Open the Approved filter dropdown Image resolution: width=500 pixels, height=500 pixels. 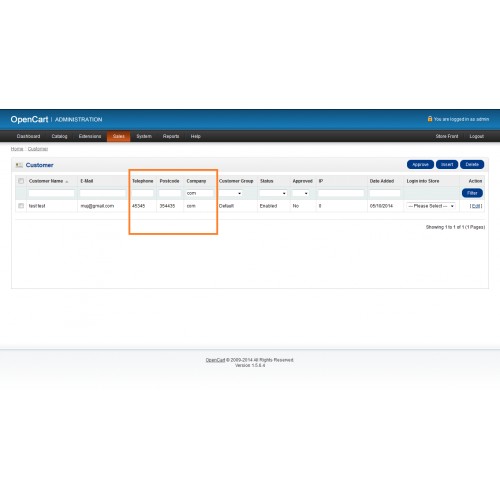point(300,193)
